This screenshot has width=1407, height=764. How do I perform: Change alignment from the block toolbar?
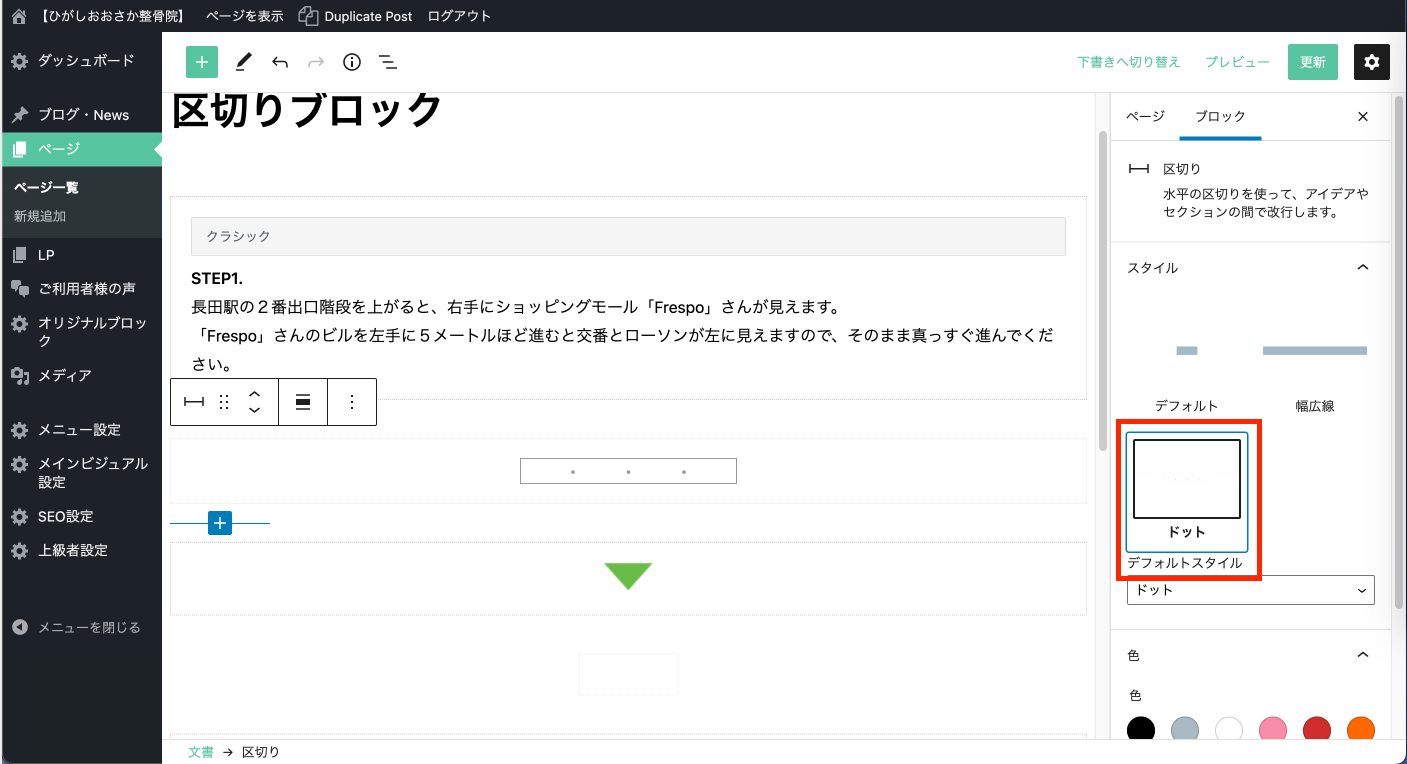point(303,402)
